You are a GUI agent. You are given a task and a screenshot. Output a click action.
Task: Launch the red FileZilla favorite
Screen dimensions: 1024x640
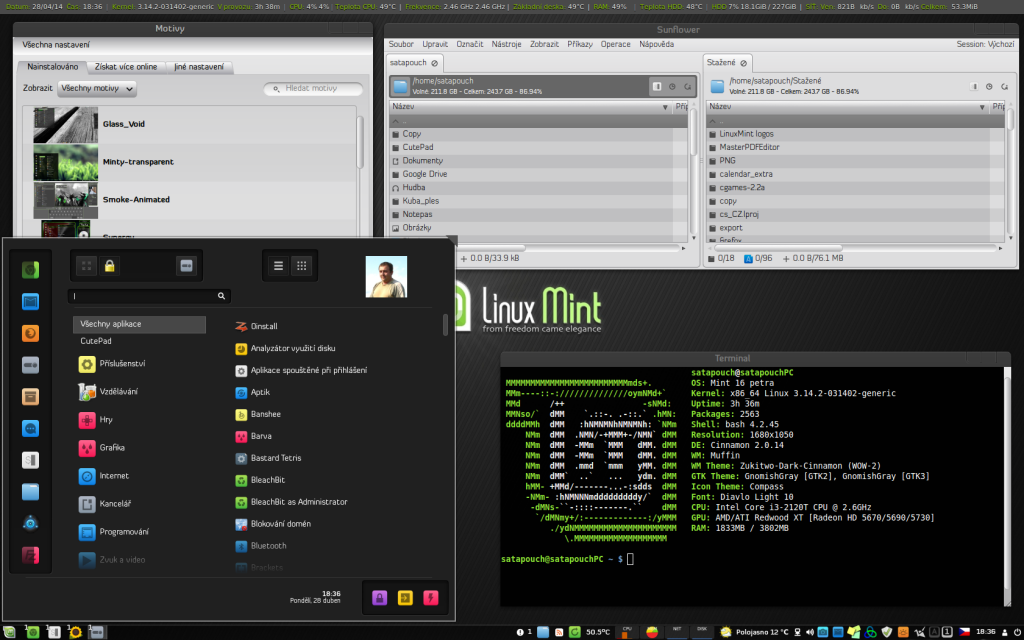[31, 556]
